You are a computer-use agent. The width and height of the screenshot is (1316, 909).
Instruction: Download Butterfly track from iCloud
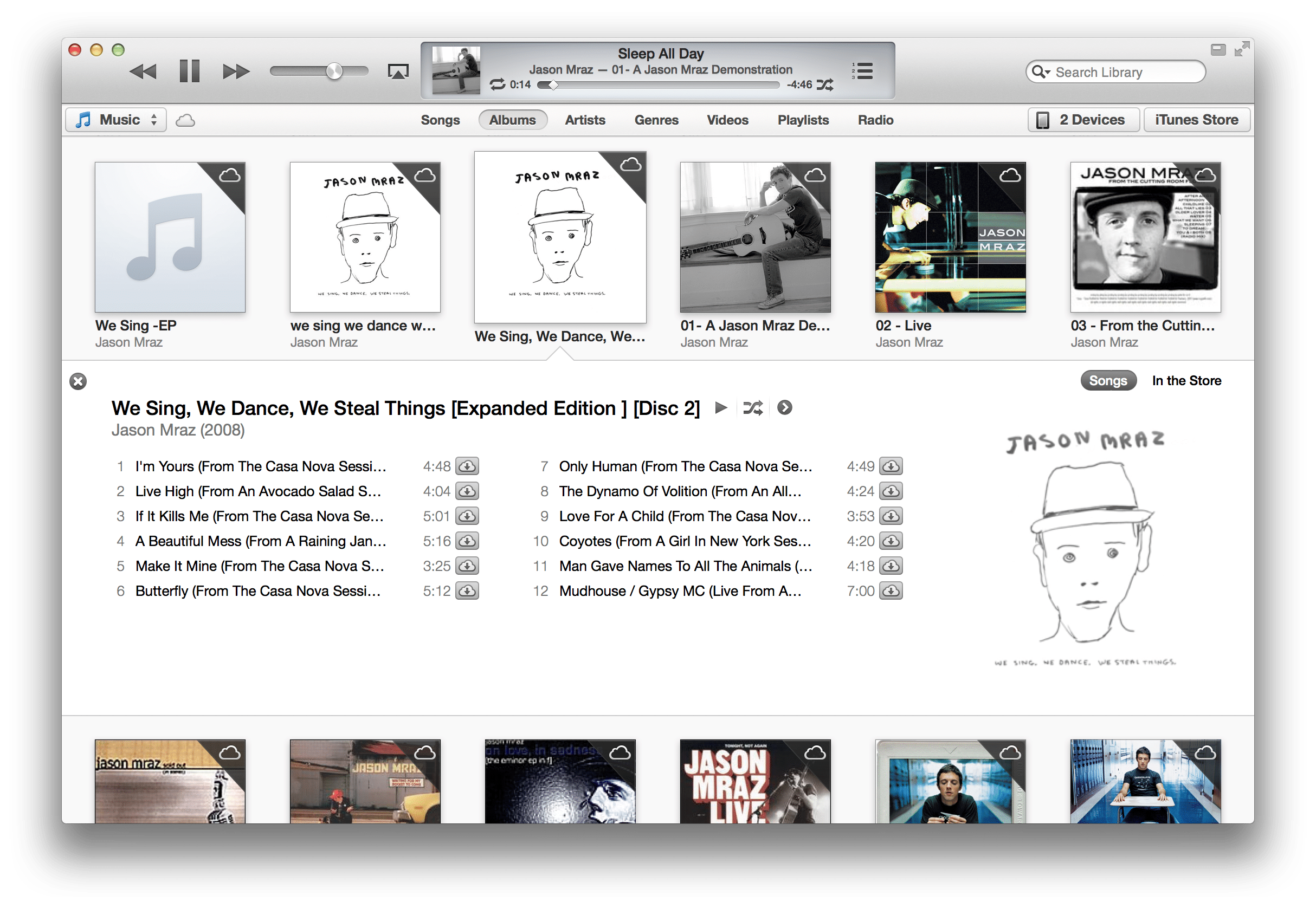pyautogui.click(x=467, y=591)
